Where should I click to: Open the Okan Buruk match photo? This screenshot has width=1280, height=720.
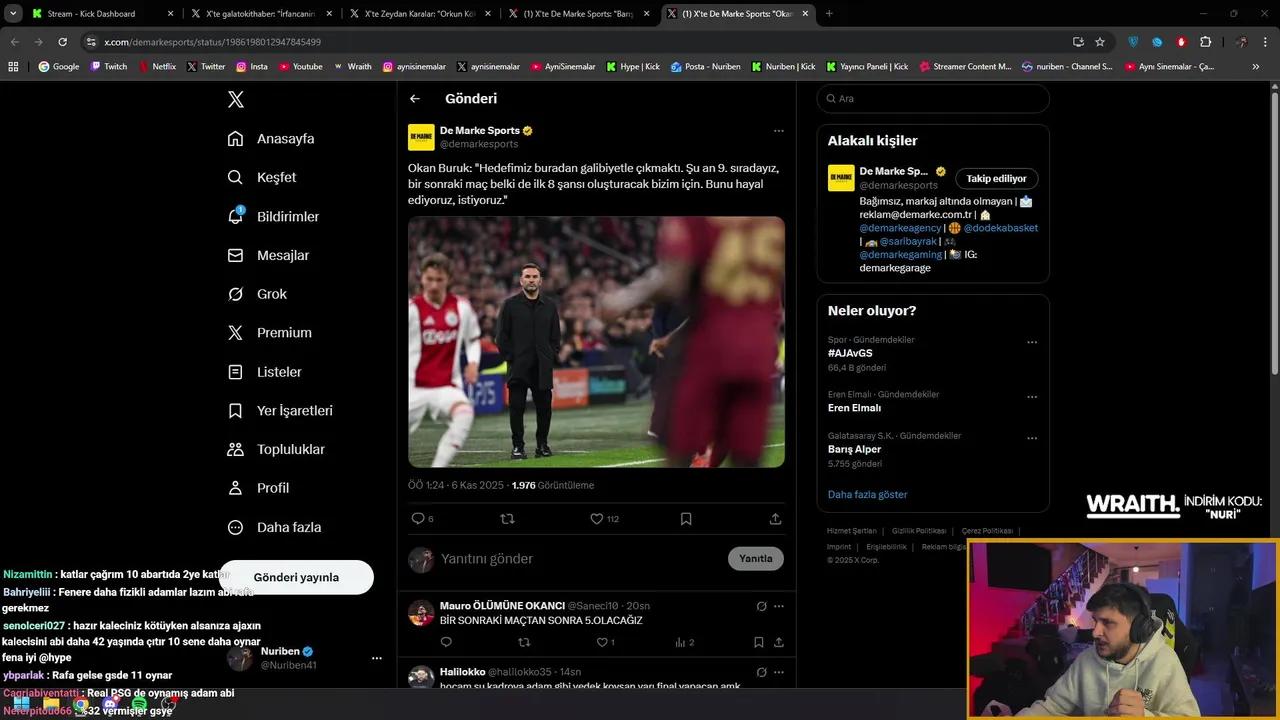pos(596,342)
